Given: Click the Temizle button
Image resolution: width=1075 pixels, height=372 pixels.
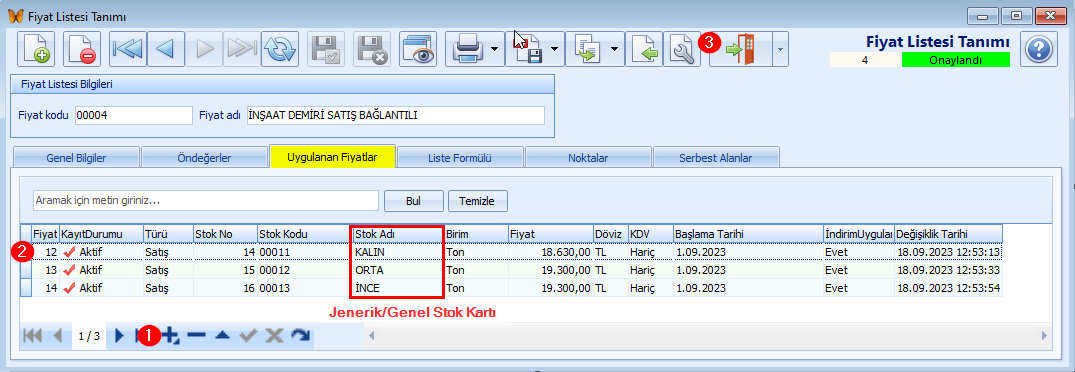Looking at the screenshot, I should coord(478,201).
